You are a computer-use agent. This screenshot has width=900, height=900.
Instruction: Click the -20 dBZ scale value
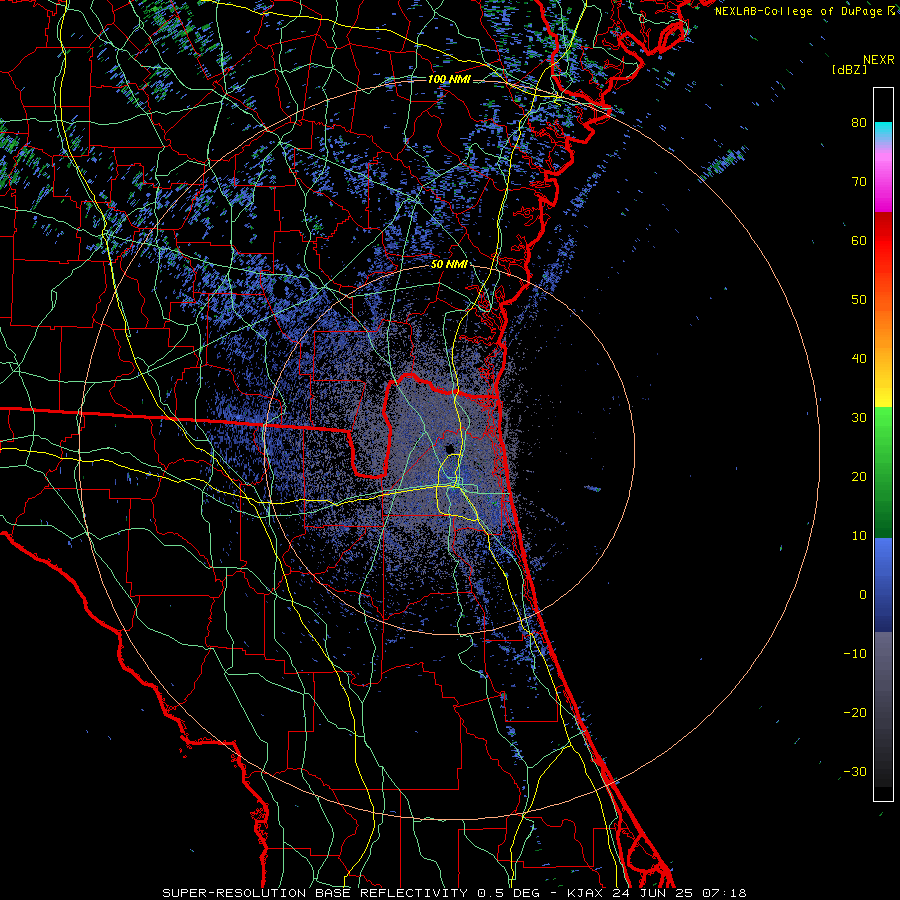pyautogui.click(x=855, y=713)
